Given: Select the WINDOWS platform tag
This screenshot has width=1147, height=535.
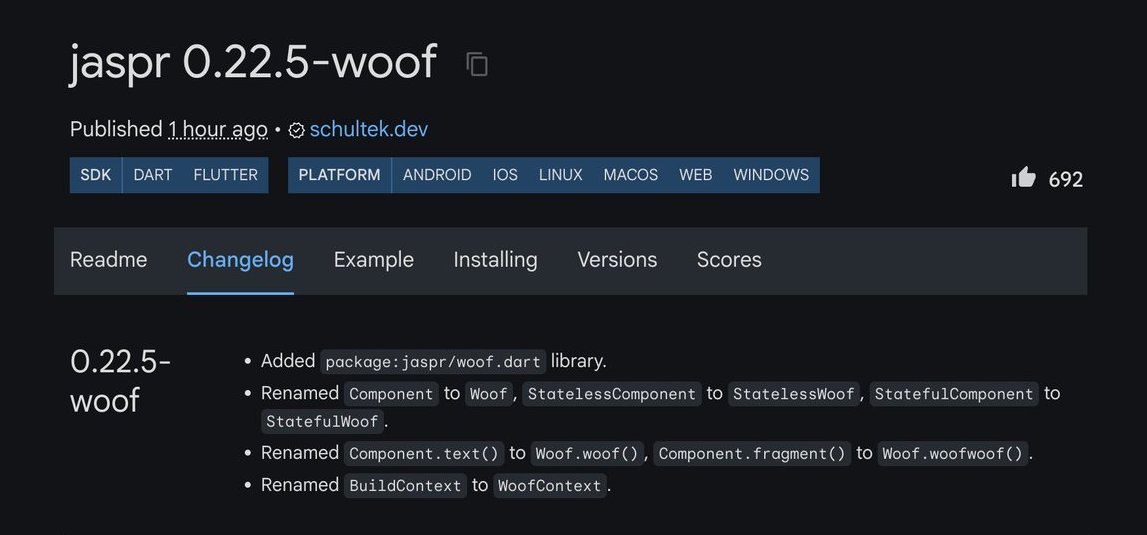Looking at the screenshot, I should point(771,175).
